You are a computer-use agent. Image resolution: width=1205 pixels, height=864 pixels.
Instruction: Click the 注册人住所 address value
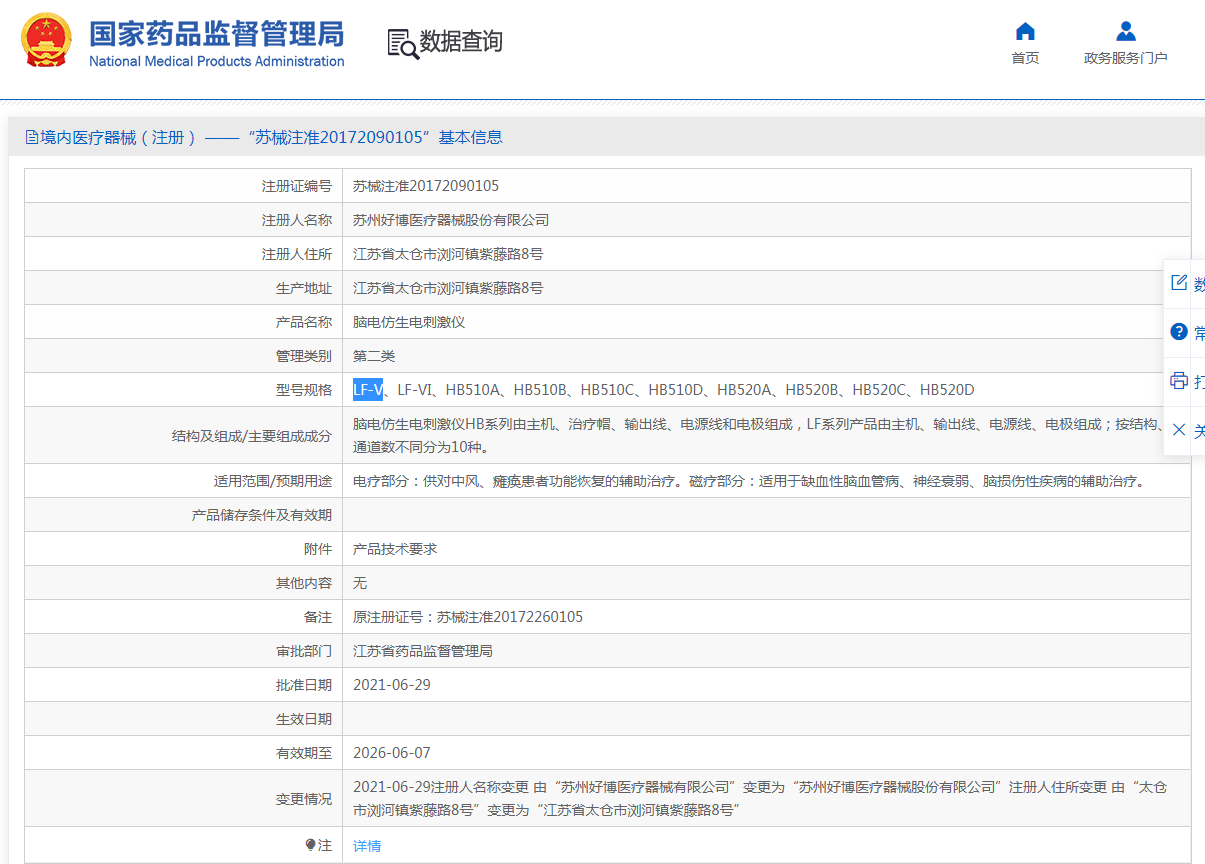coord(448,254)
